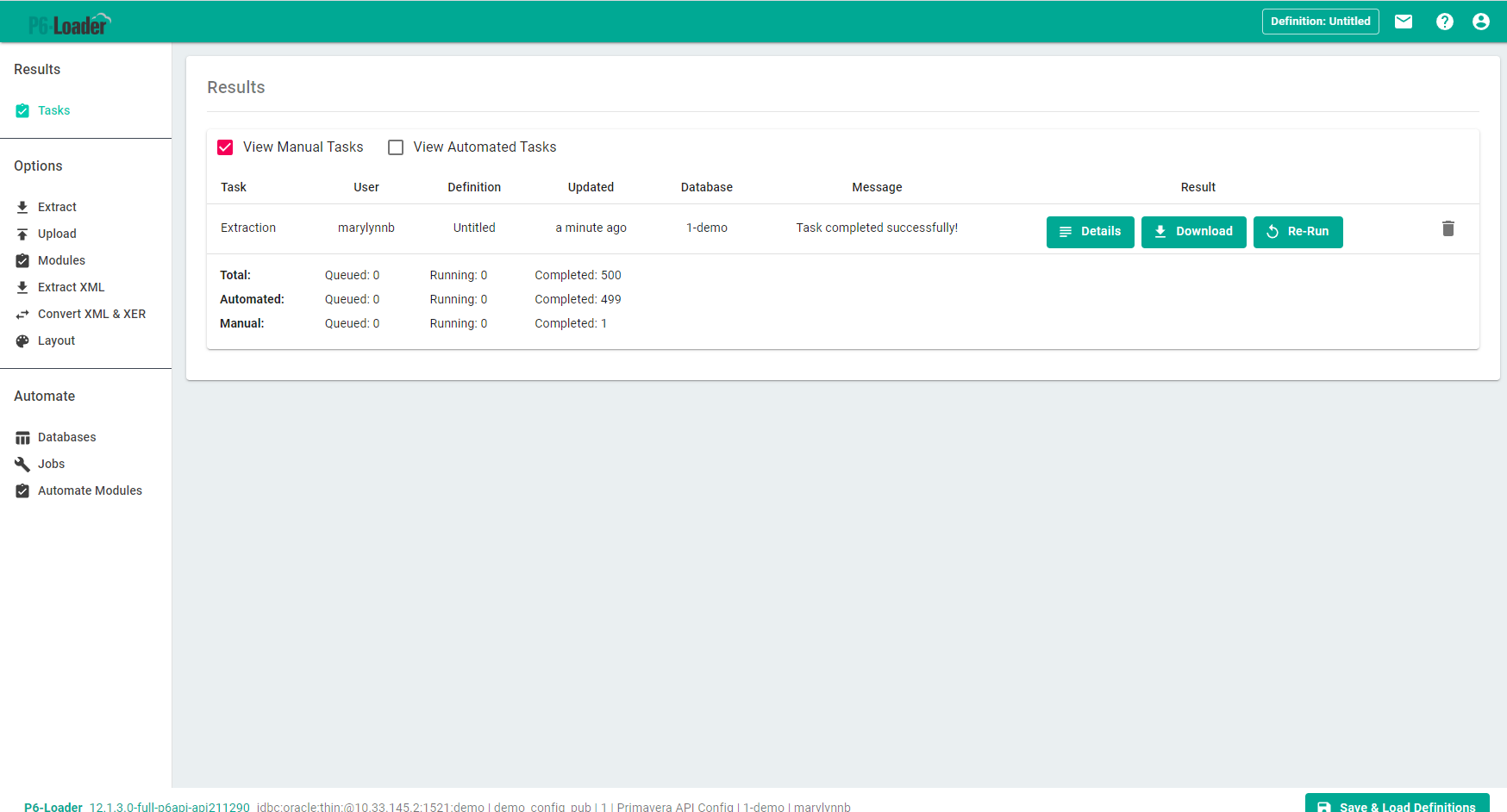Uncheck View Manual Tasks checkbox
1507x812 pixels.
(225, 147)
